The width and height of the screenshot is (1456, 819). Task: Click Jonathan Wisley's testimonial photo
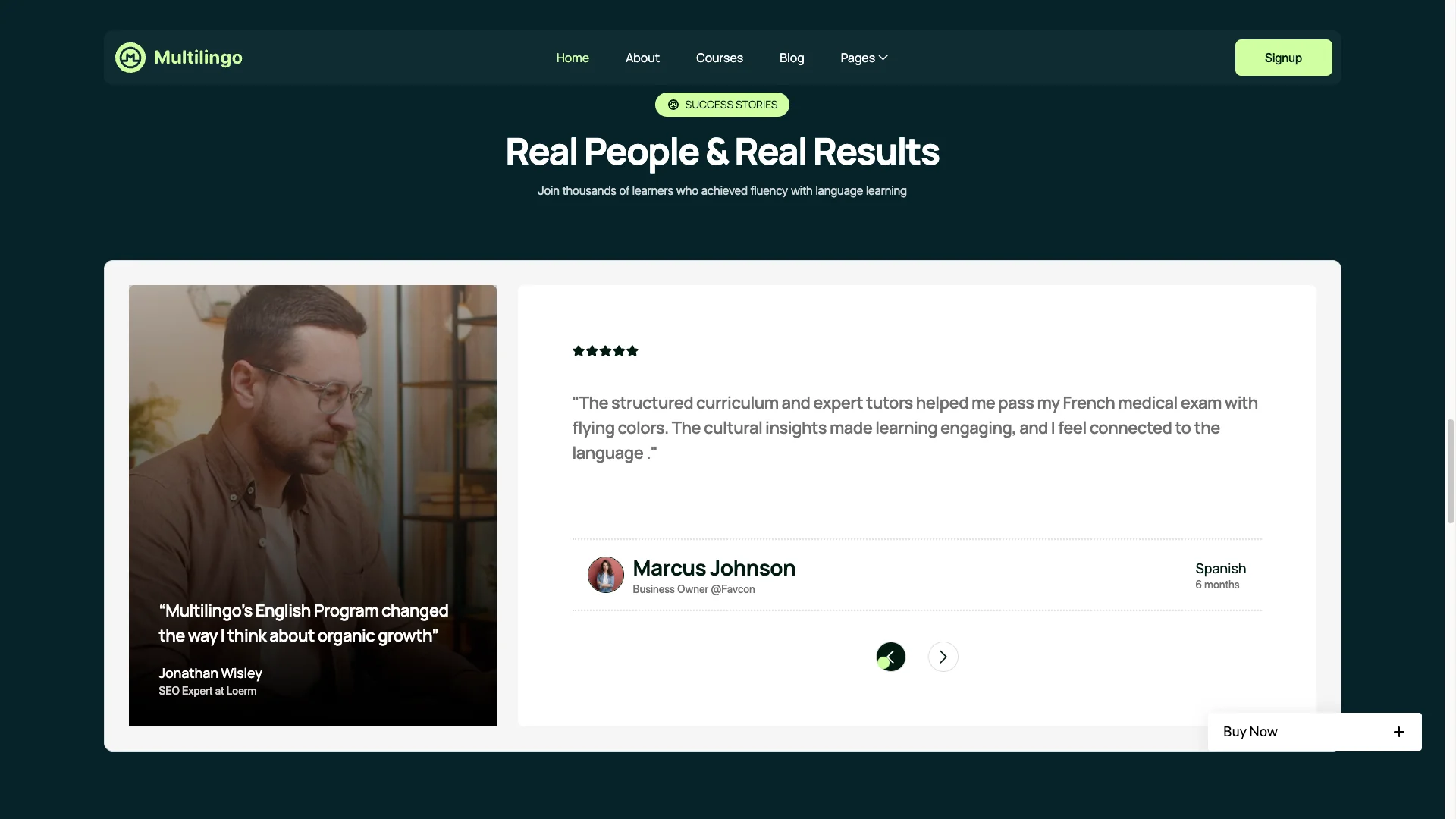point(312,506)
